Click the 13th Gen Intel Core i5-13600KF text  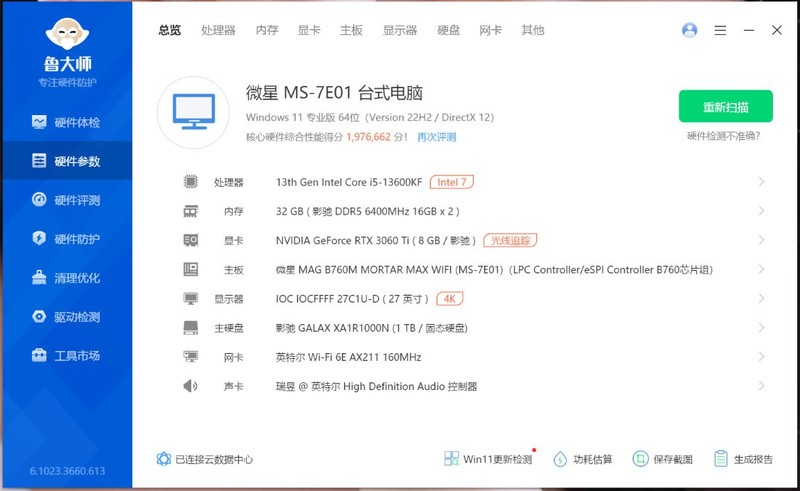(349, 182)
